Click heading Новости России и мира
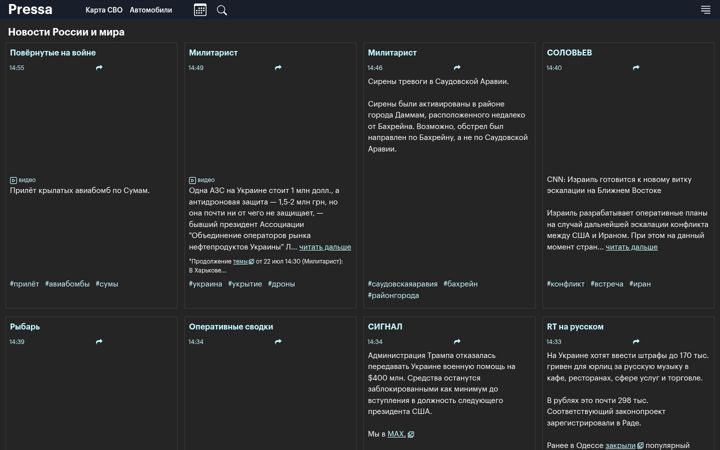 click(66, 32)
